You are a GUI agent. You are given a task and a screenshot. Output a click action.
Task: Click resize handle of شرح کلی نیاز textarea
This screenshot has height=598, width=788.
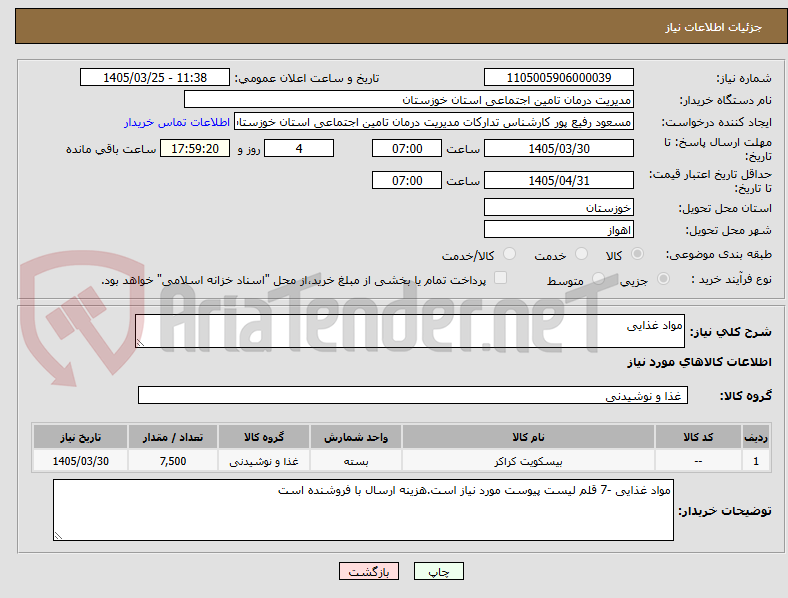pos(140,343)
